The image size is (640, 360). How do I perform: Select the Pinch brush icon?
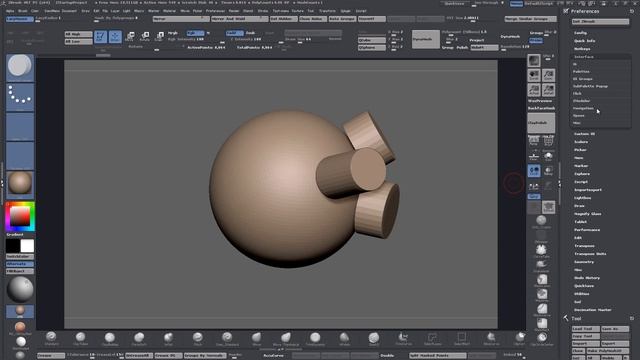pos(198,338)
